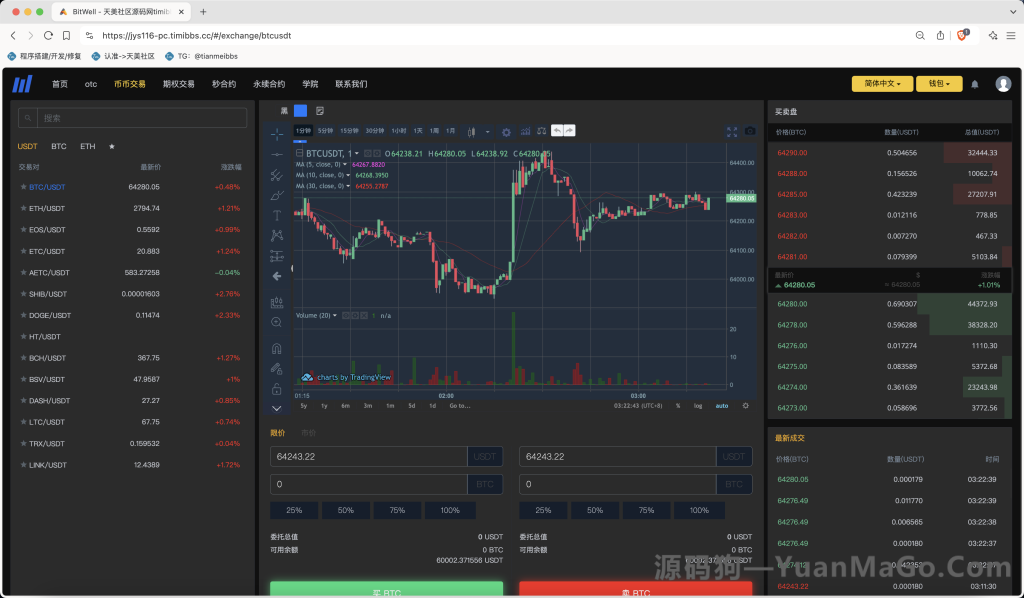Toggle auto scale on the price axis
This screenshot has height=598, width=1024.
tap(722, 406)
